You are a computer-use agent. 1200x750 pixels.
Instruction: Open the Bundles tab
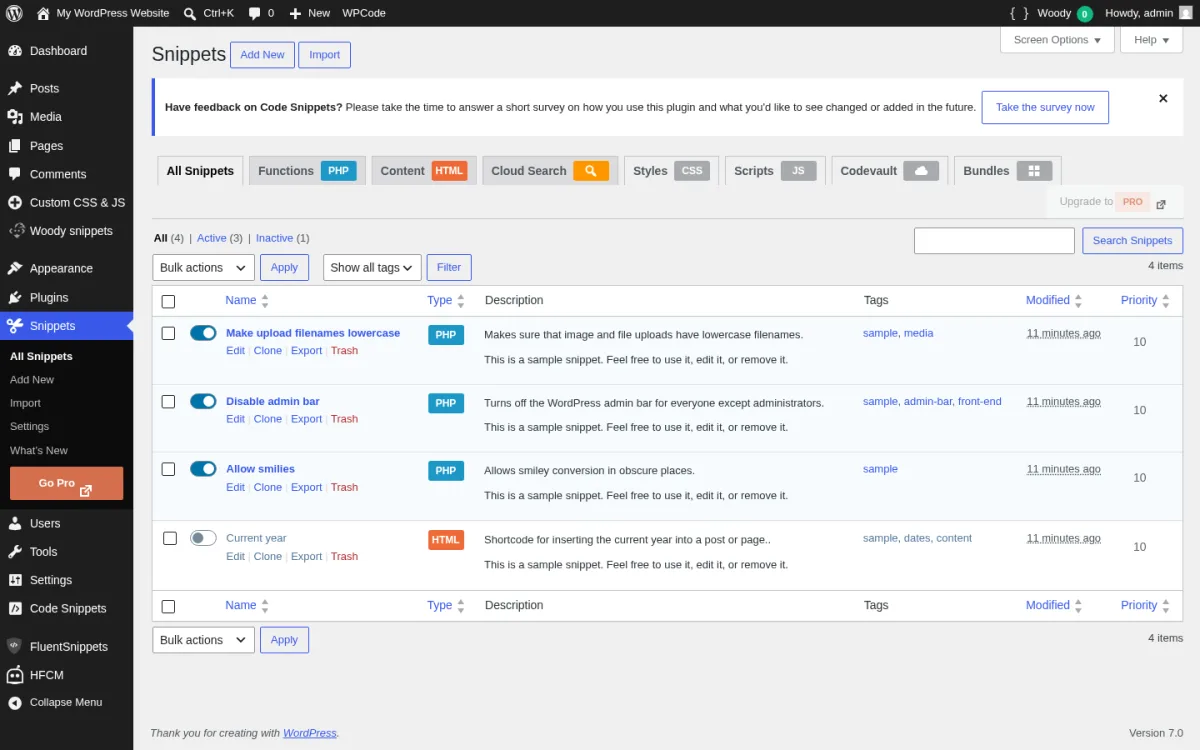pos(1007,171)
